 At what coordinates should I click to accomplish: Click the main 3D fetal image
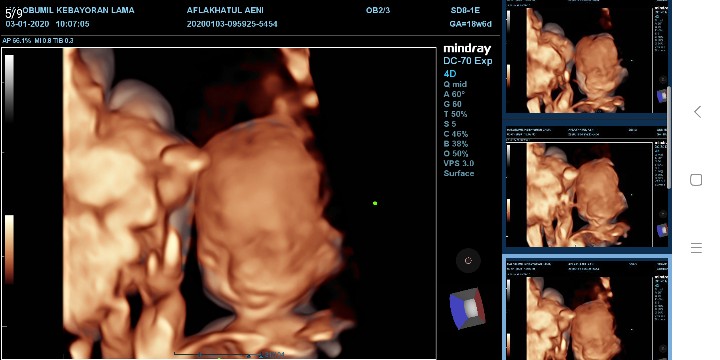pos(219,203)
